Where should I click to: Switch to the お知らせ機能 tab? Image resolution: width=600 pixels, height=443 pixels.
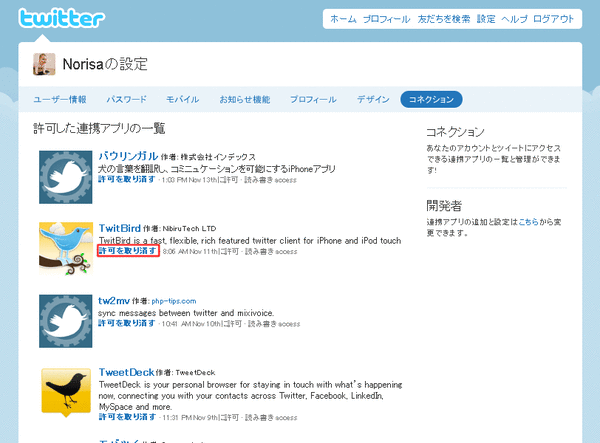tap(245, 99)
